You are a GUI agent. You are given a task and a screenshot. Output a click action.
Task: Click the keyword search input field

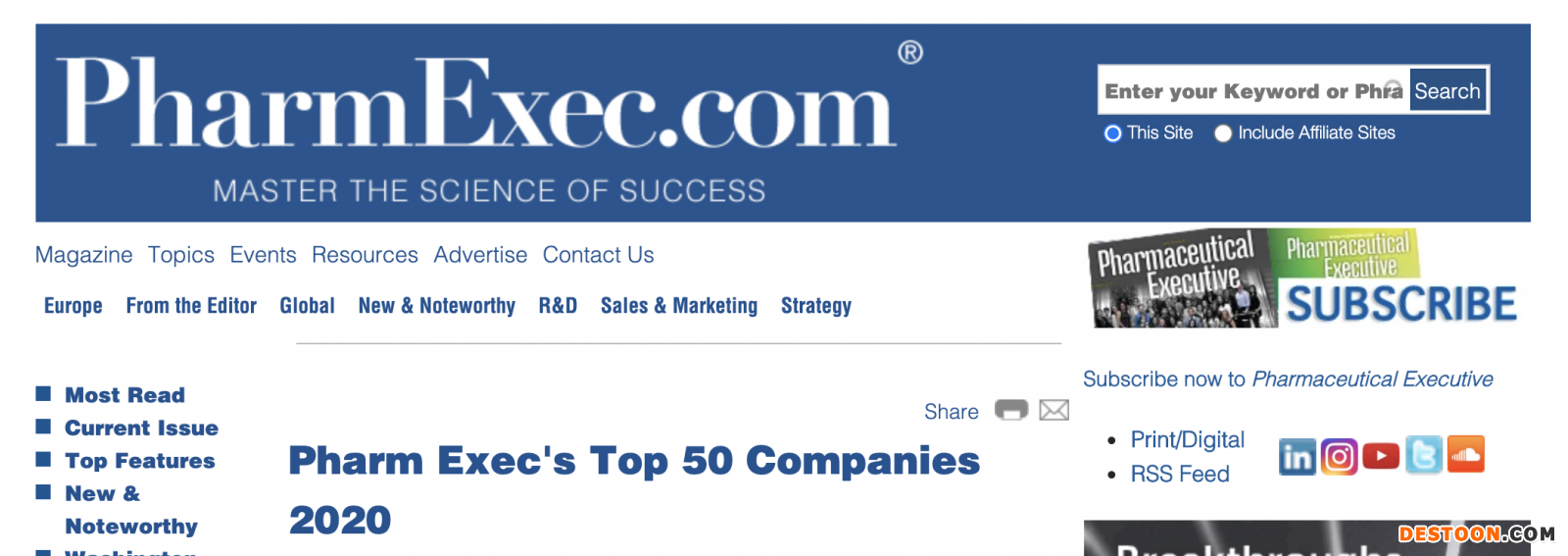point(1253,91)
